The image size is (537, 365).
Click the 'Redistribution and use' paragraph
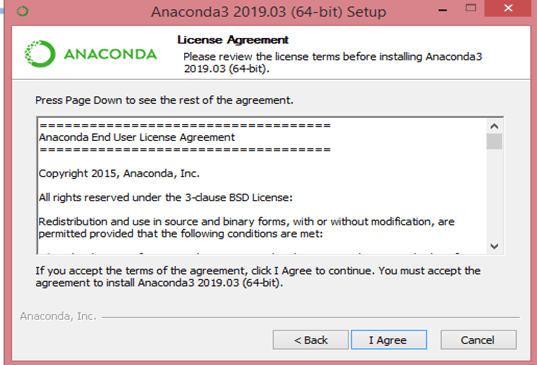click(x=246, y=227)
